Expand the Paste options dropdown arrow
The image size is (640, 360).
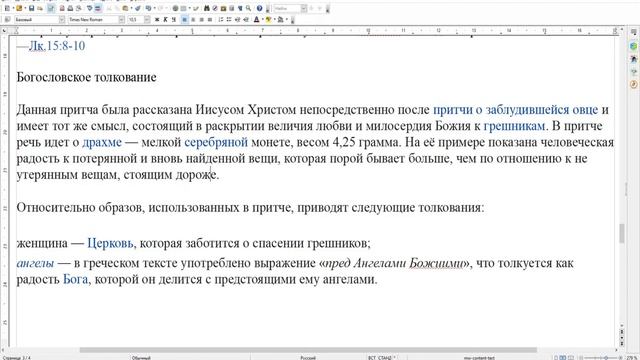(x=131, y=8)
